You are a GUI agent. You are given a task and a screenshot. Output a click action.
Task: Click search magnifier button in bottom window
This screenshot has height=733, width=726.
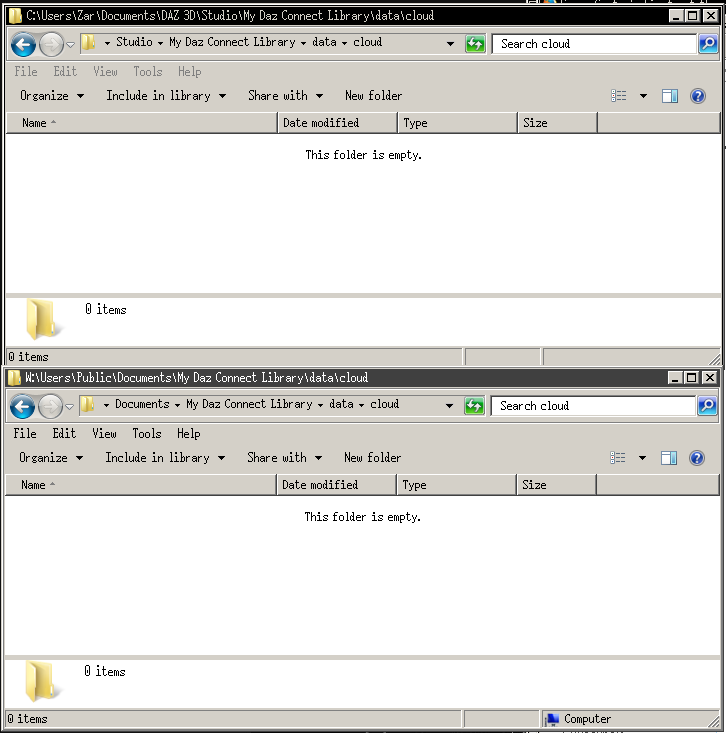707,406
